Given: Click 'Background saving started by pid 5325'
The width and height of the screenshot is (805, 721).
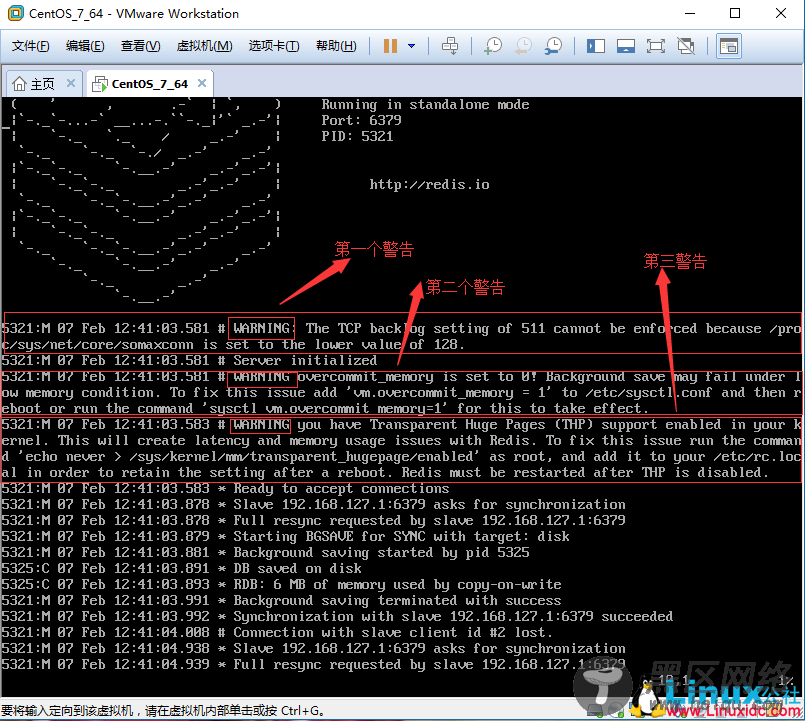Looking at the screenshot, I should pyautogui.click(x=265, y=552).
